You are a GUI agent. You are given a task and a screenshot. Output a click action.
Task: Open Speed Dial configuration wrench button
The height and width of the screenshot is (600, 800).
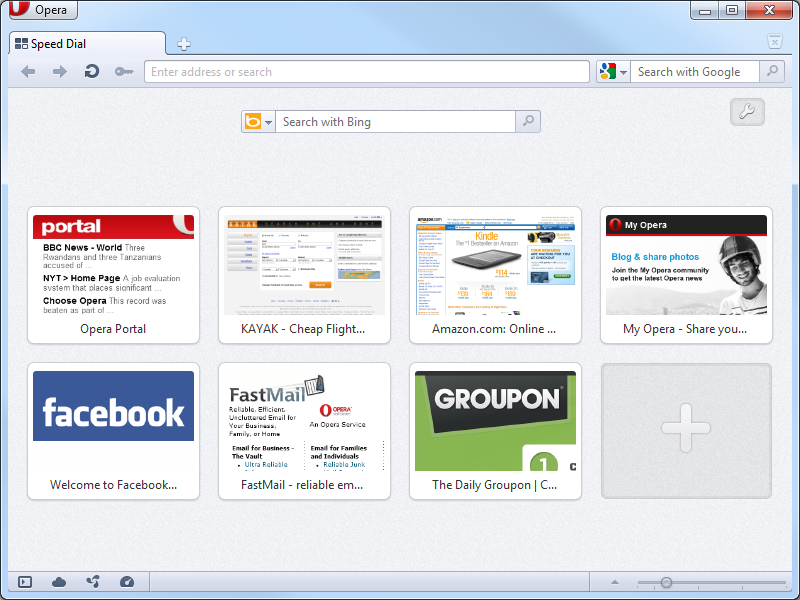pyautogui.click(x=747, y=112)
